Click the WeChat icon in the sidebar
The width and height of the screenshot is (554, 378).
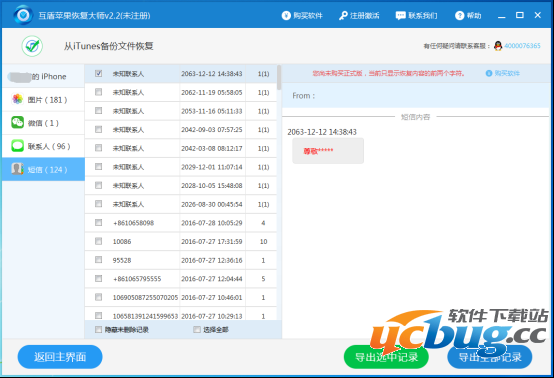[17, 123]
